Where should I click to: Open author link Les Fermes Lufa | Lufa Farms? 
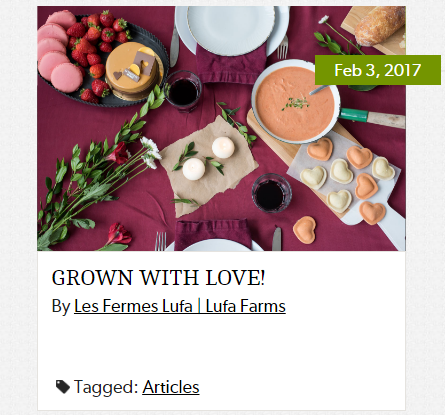(180, 306)
